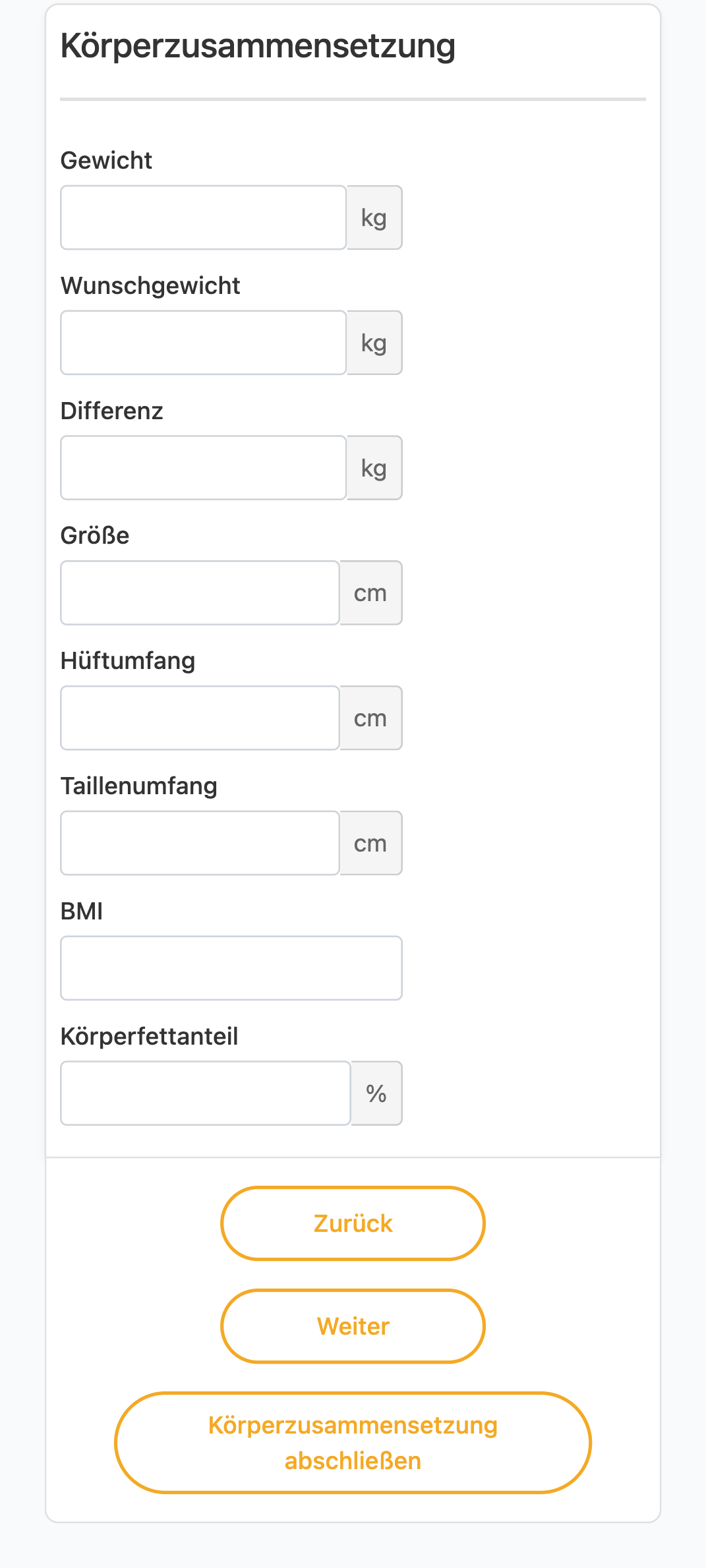706x1568 pixels.
Task: Click the kg unit beside Differenz
Action: 374,468
